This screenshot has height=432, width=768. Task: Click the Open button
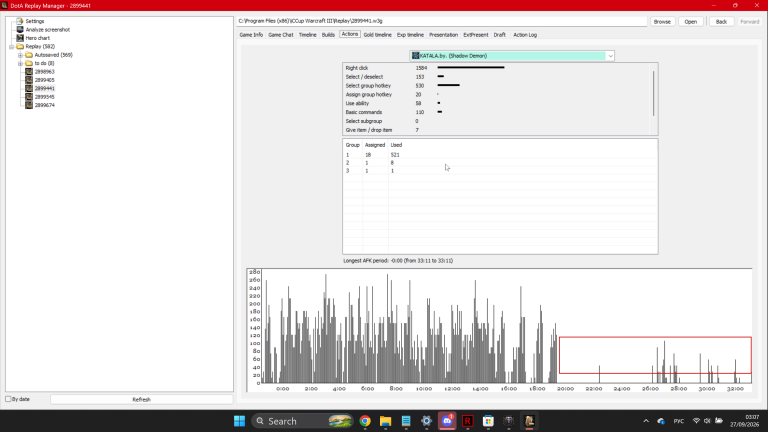coord(691,22)
